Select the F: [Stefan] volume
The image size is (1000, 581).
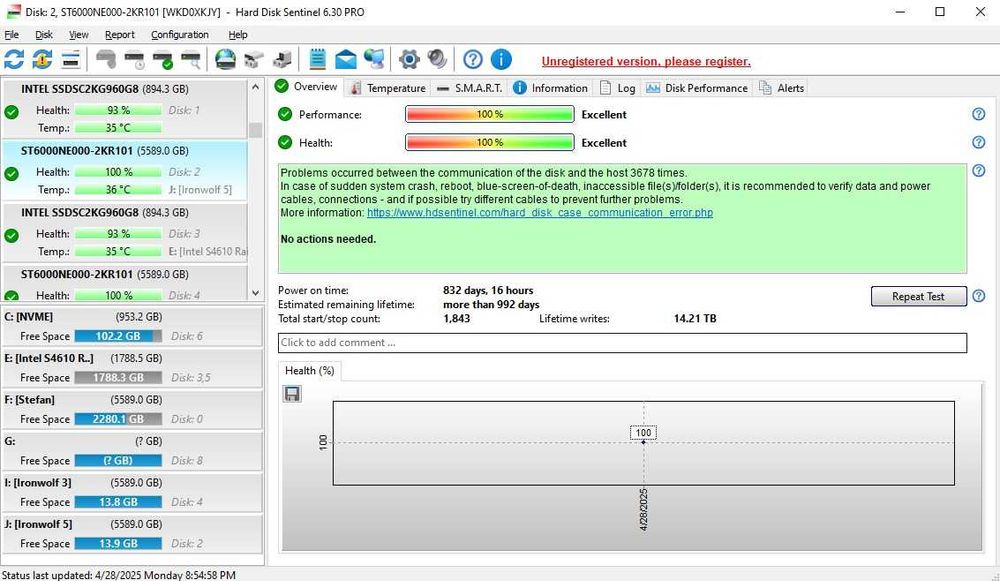[133, 409]
